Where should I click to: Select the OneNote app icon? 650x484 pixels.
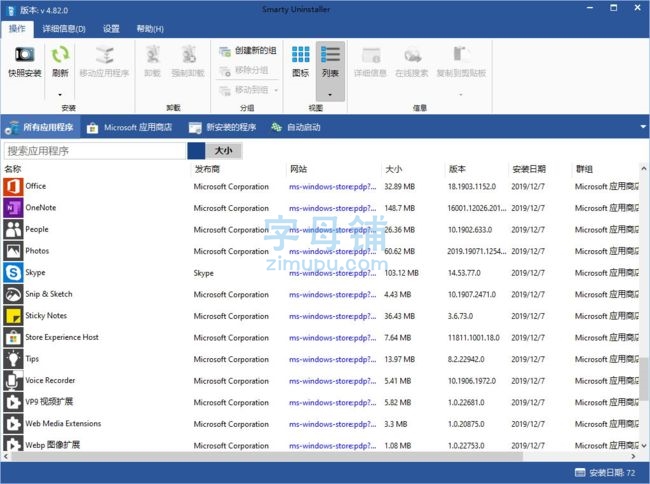(x=13, y=208)
